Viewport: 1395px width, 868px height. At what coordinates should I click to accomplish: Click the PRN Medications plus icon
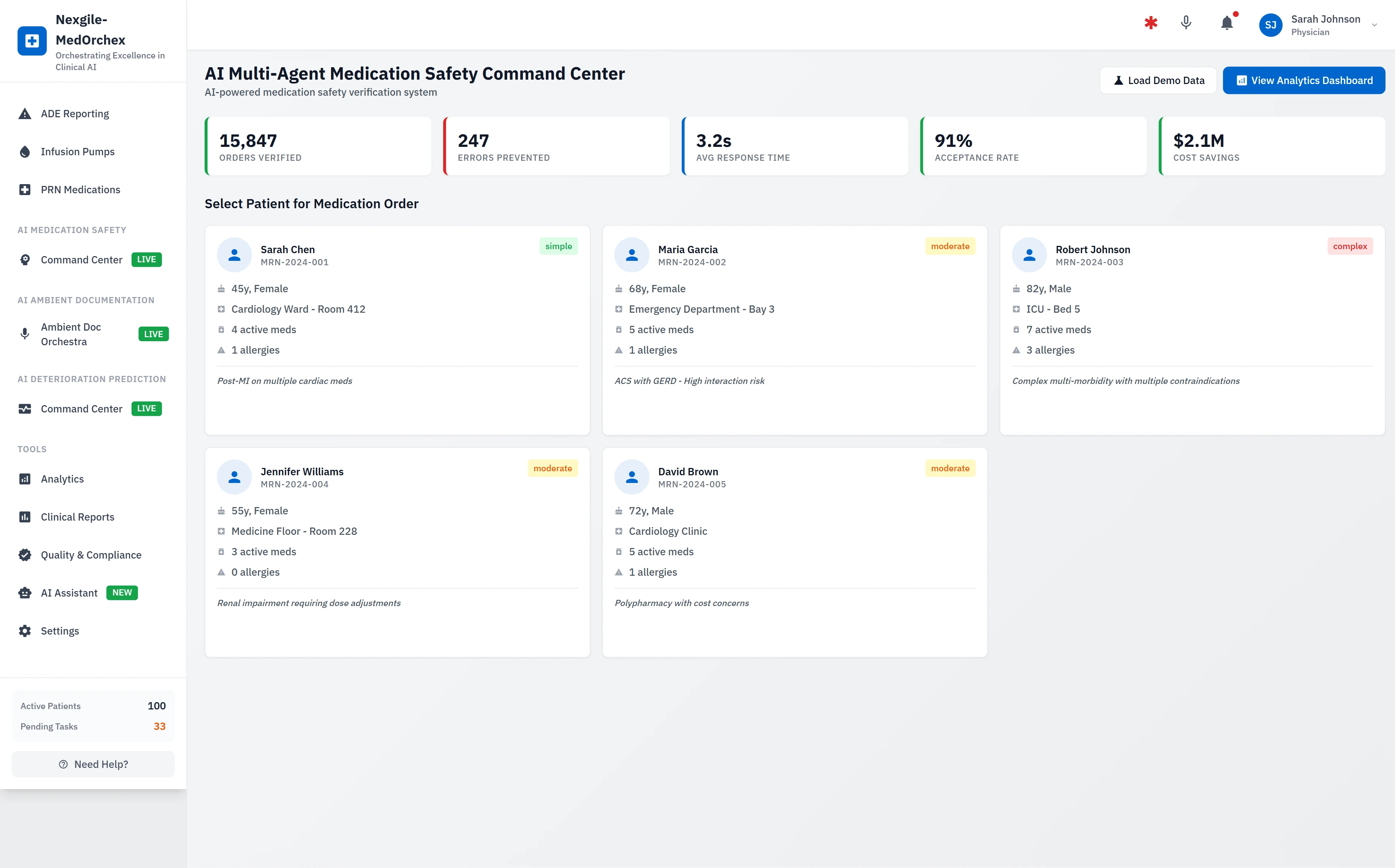tap(25, 190)
